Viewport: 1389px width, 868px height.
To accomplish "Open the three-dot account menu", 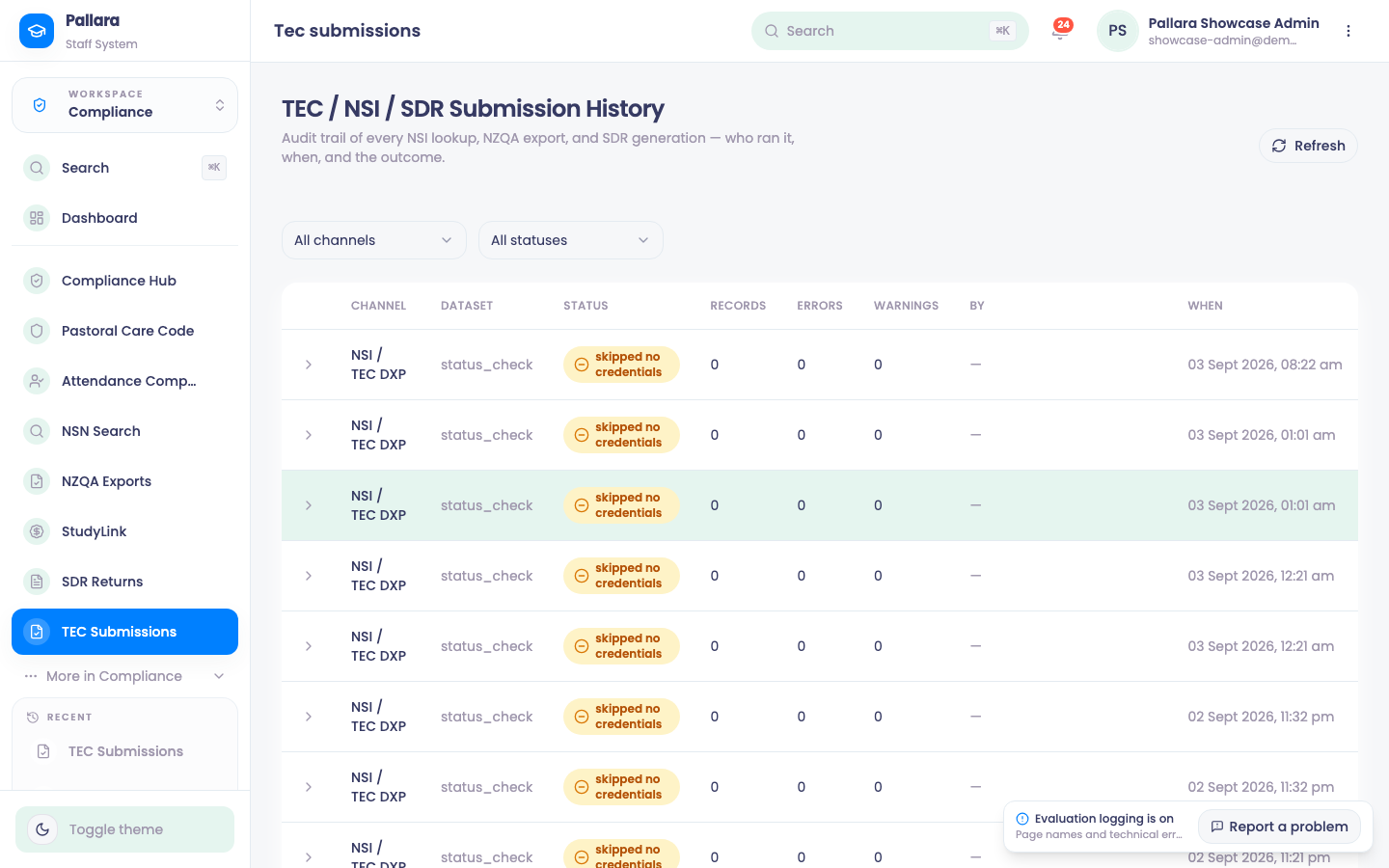I will tap(1348, 31).
